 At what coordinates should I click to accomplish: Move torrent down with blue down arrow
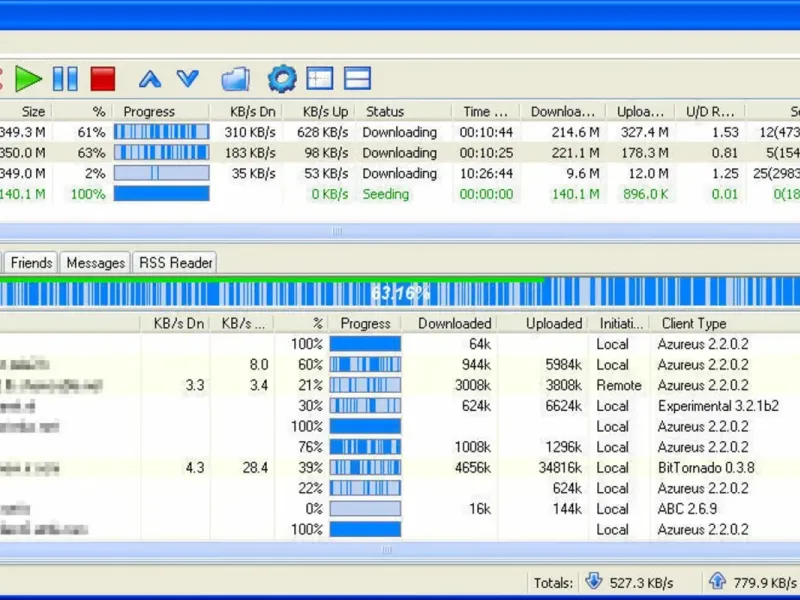point(188,79)
